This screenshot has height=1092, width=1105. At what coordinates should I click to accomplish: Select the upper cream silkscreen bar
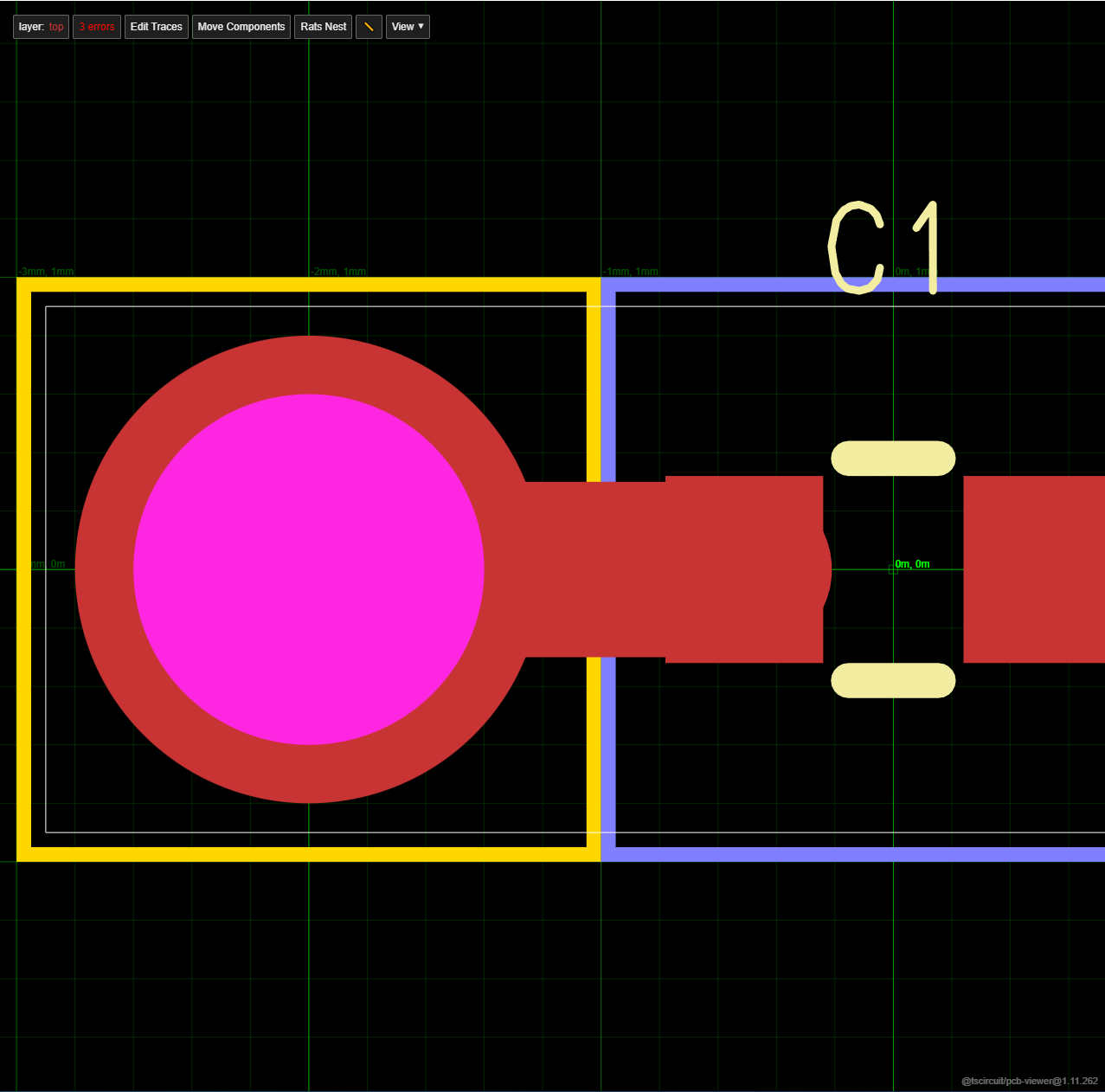(893, 459)
